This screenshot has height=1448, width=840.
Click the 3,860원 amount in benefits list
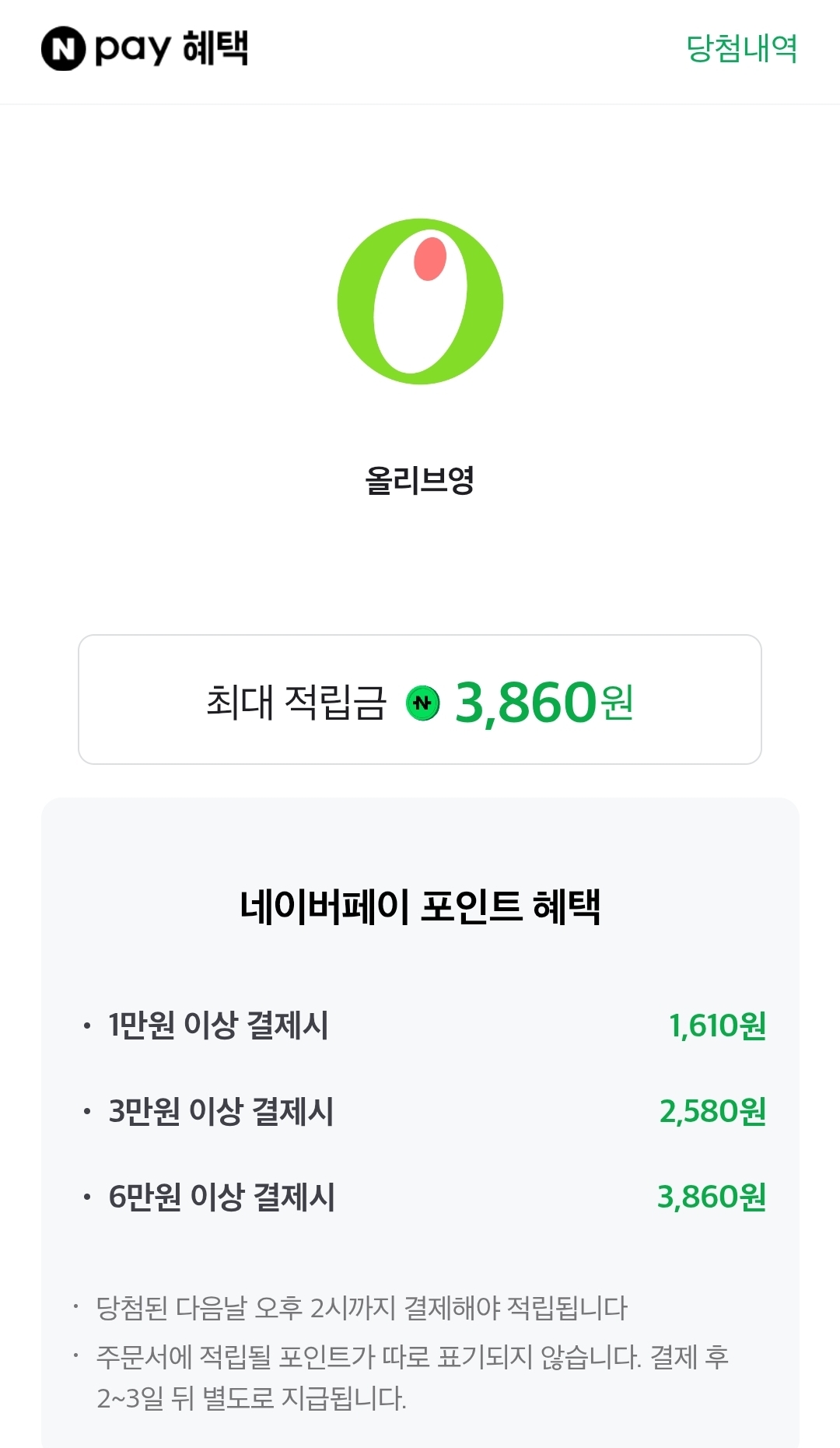pos(712,1197)
